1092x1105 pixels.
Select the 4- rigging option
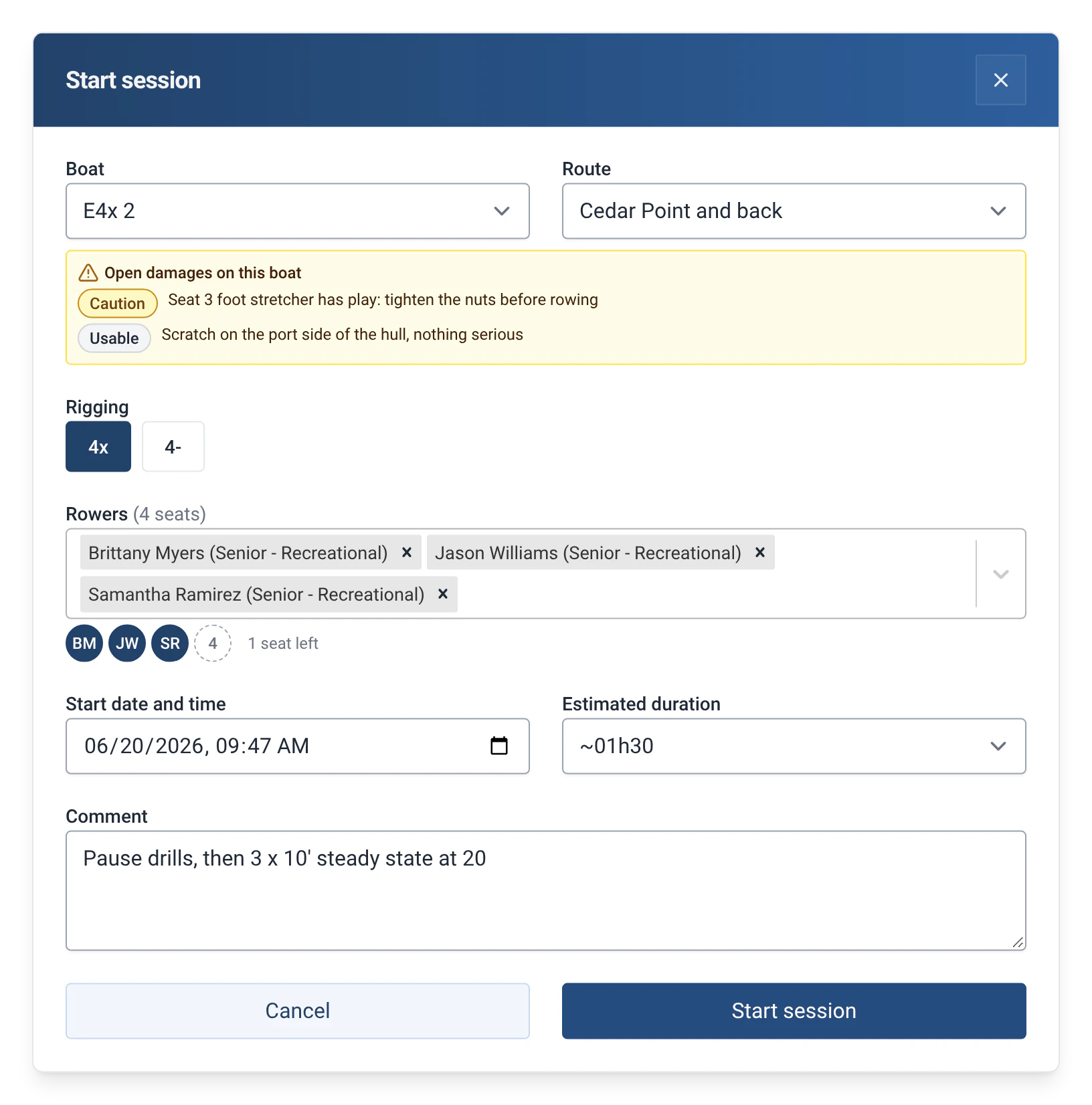pyautogui.click(x=173, y=447)
